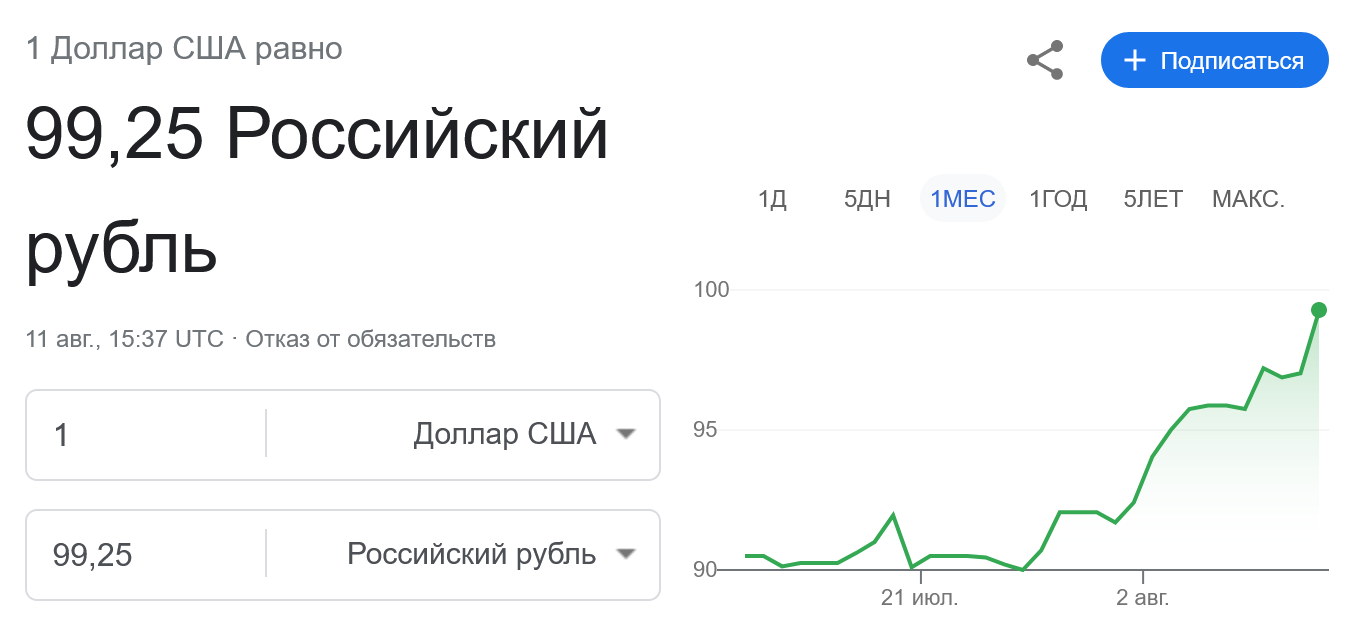Viewport: 1356px width, 628px height.
Task: Expand the Российский рубль currency dropdown
Action: (x=490, y=555)
